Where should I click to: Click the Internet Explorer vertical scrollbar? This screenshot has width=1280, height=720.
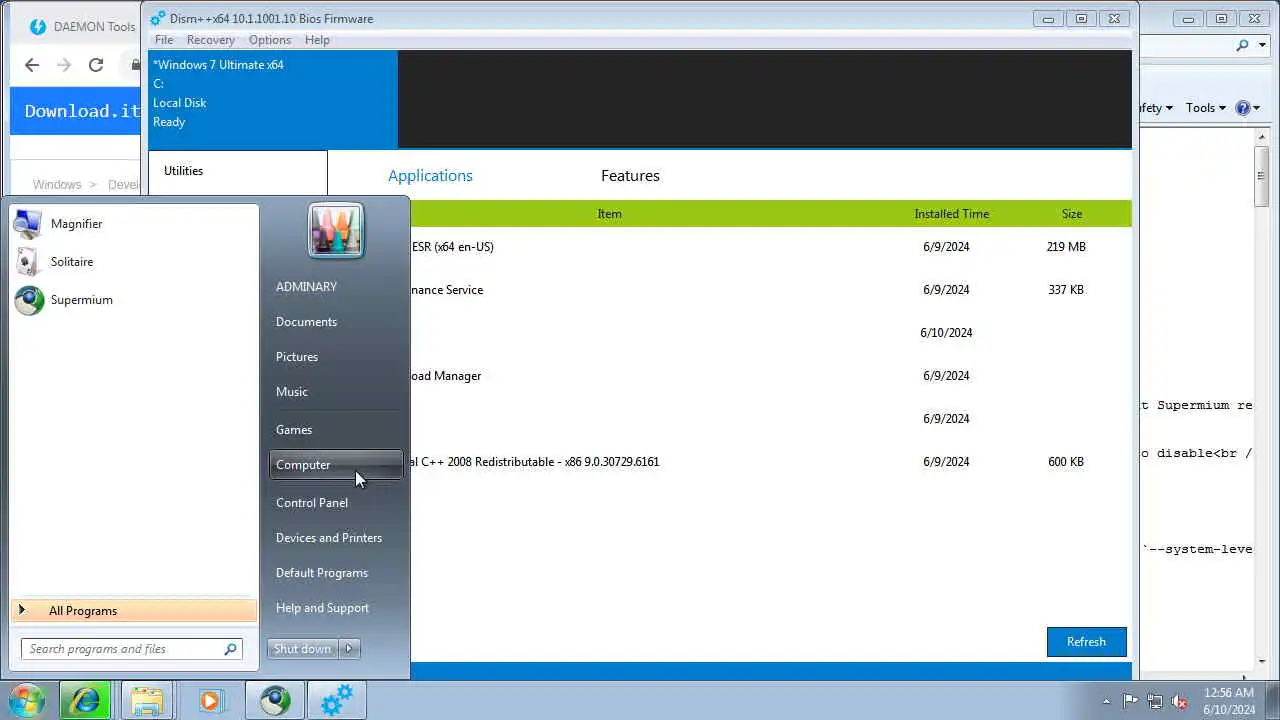(1261, 400)
